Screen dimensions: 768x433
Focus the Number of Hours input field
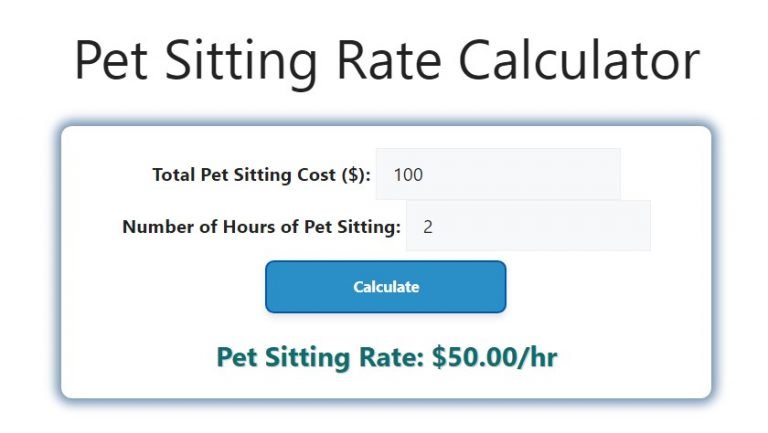click(527, 226)
